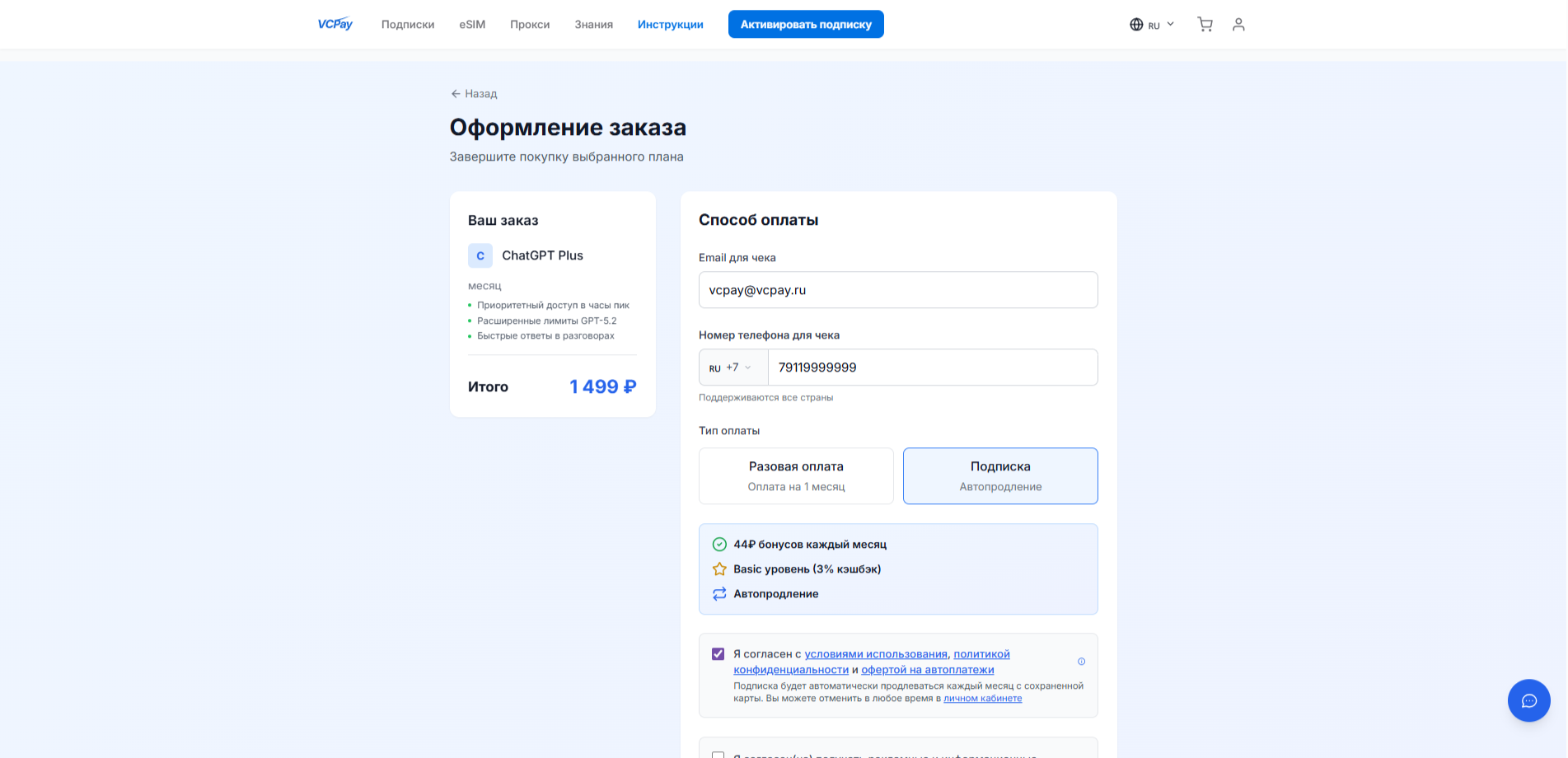Image resolution: width=1568 pixels, height=758 pixels.
Task: Open личном кабинете link
Action: click(x=983, y=699)
